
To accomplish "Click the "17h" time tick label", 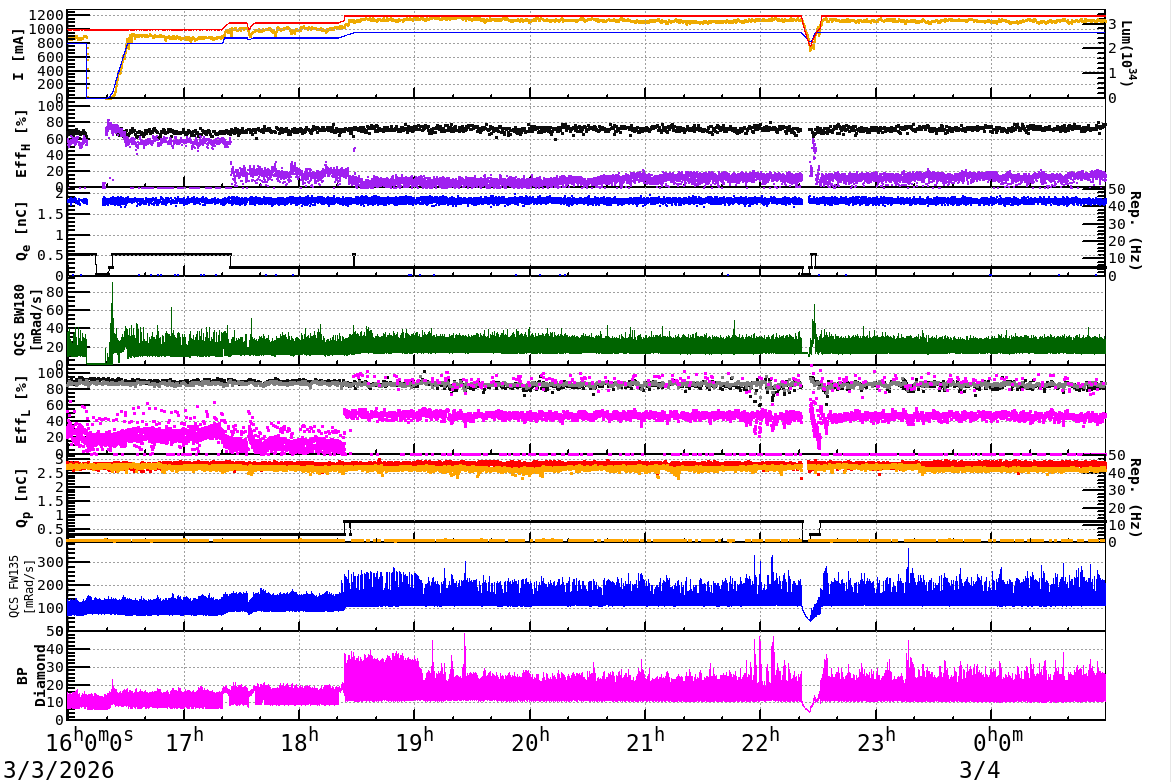I will click(x=184, y=741).
